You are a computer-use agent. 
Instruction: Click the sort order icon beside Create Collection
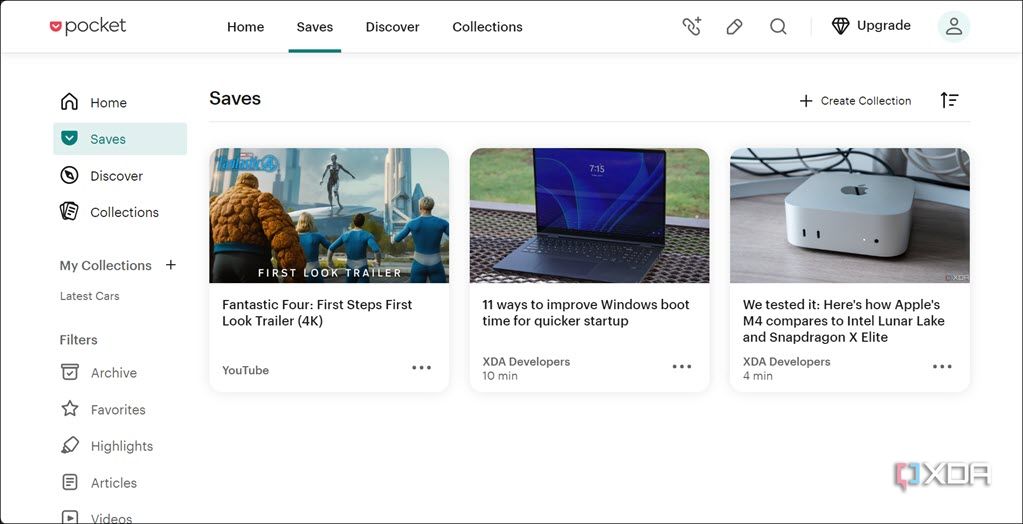(x=949, y=100)
